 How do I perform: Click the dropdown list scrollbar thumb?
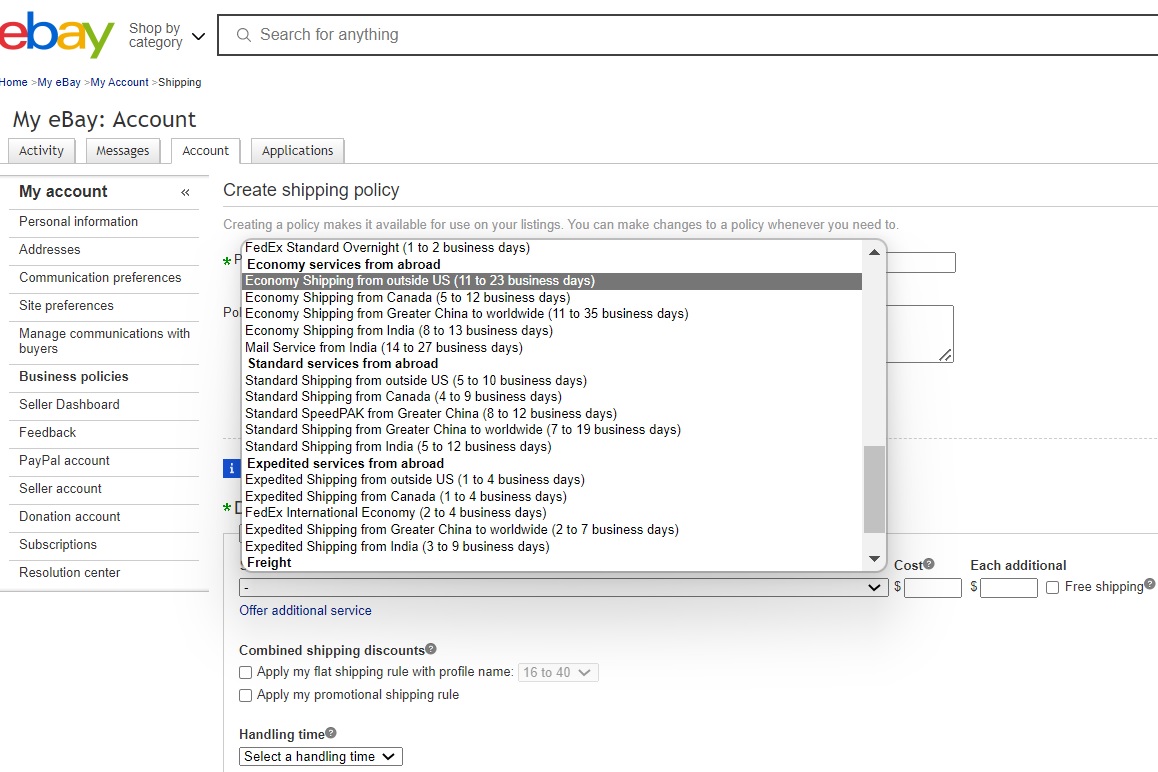[874, 489]
